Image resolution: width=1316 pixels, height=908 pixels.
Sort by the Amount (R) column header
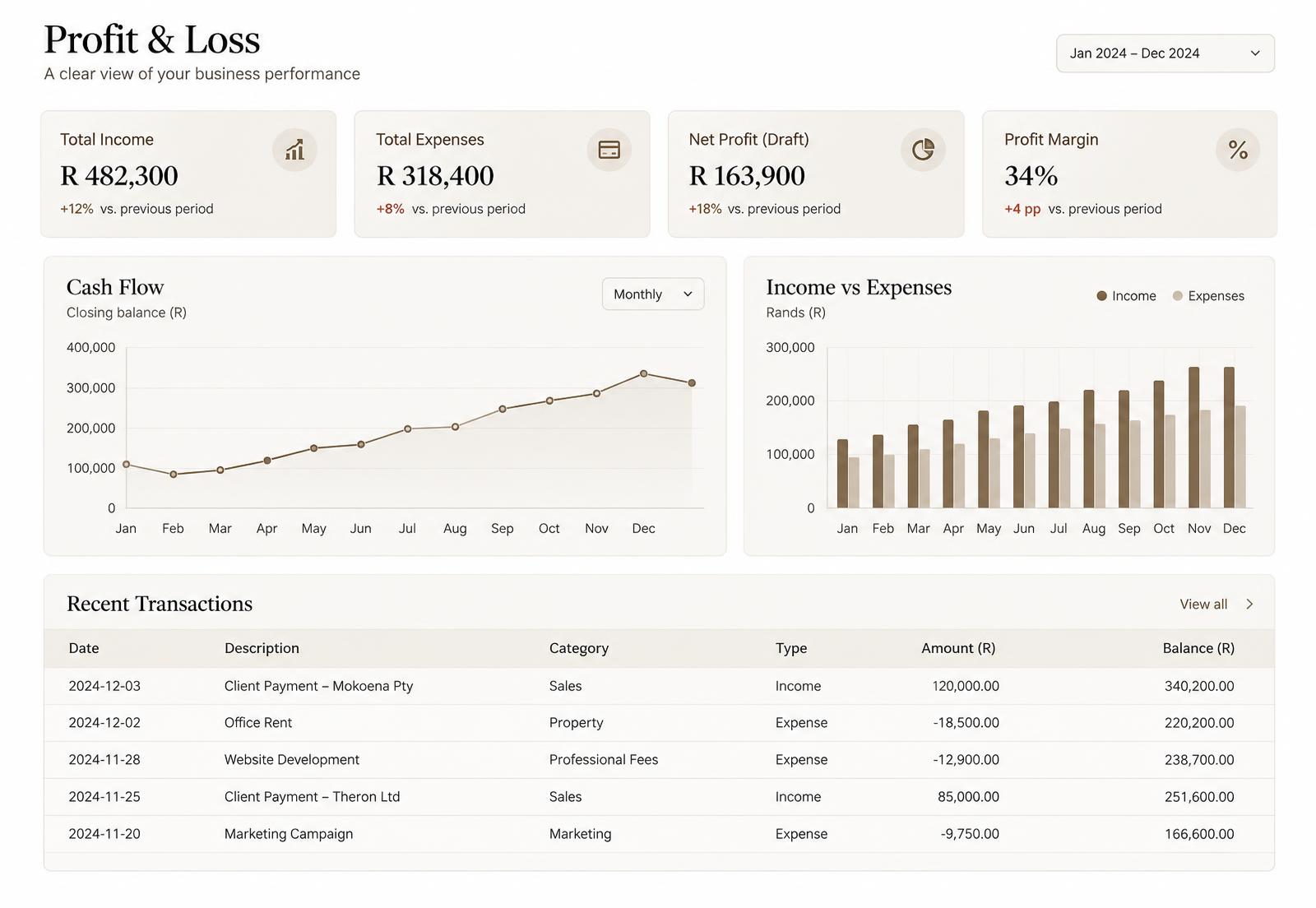tap(958, 648)
